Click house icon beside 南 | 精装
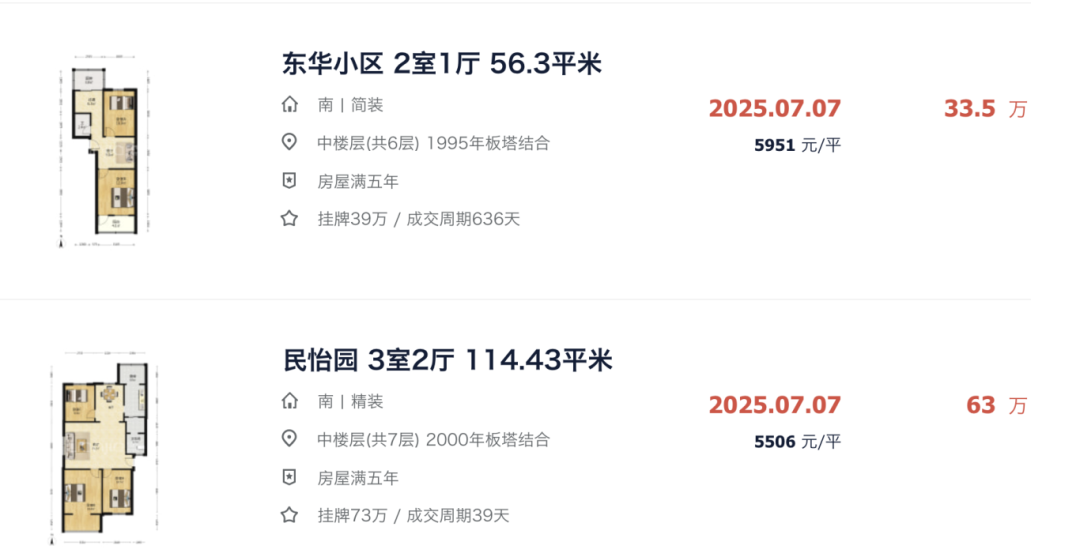Image resolution: width=1080 pixels, height=557 pixels. 290,401
